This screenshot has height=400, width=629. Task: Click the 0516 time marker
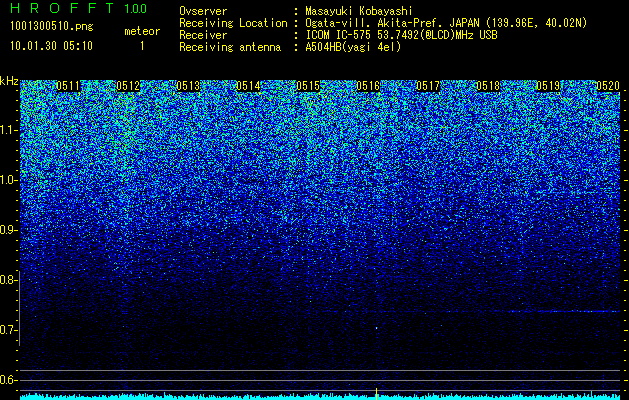[x=368, y=85]
